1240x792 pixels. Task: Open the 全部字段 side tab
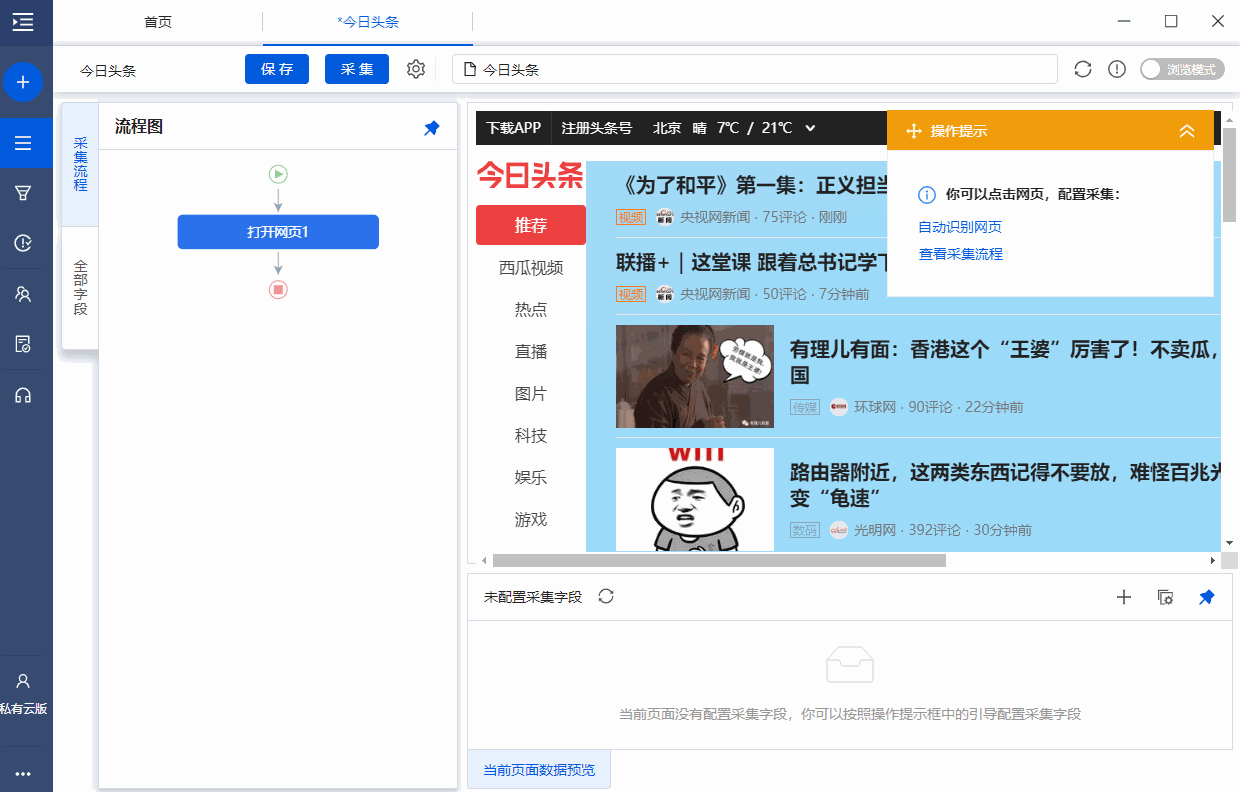[x=80, y=288]
